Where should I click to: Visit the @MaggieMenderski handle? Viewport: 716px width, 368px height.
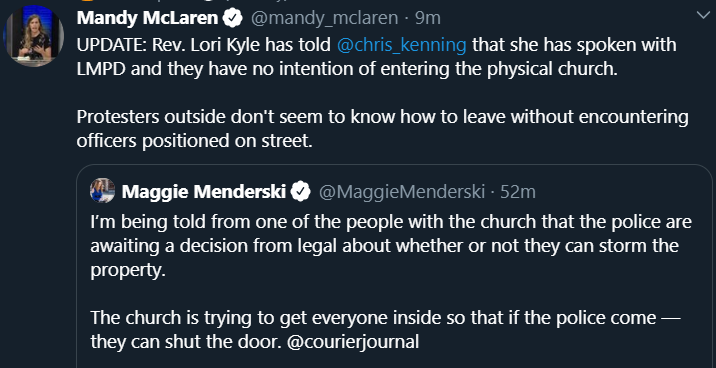(x=402, y=192)
